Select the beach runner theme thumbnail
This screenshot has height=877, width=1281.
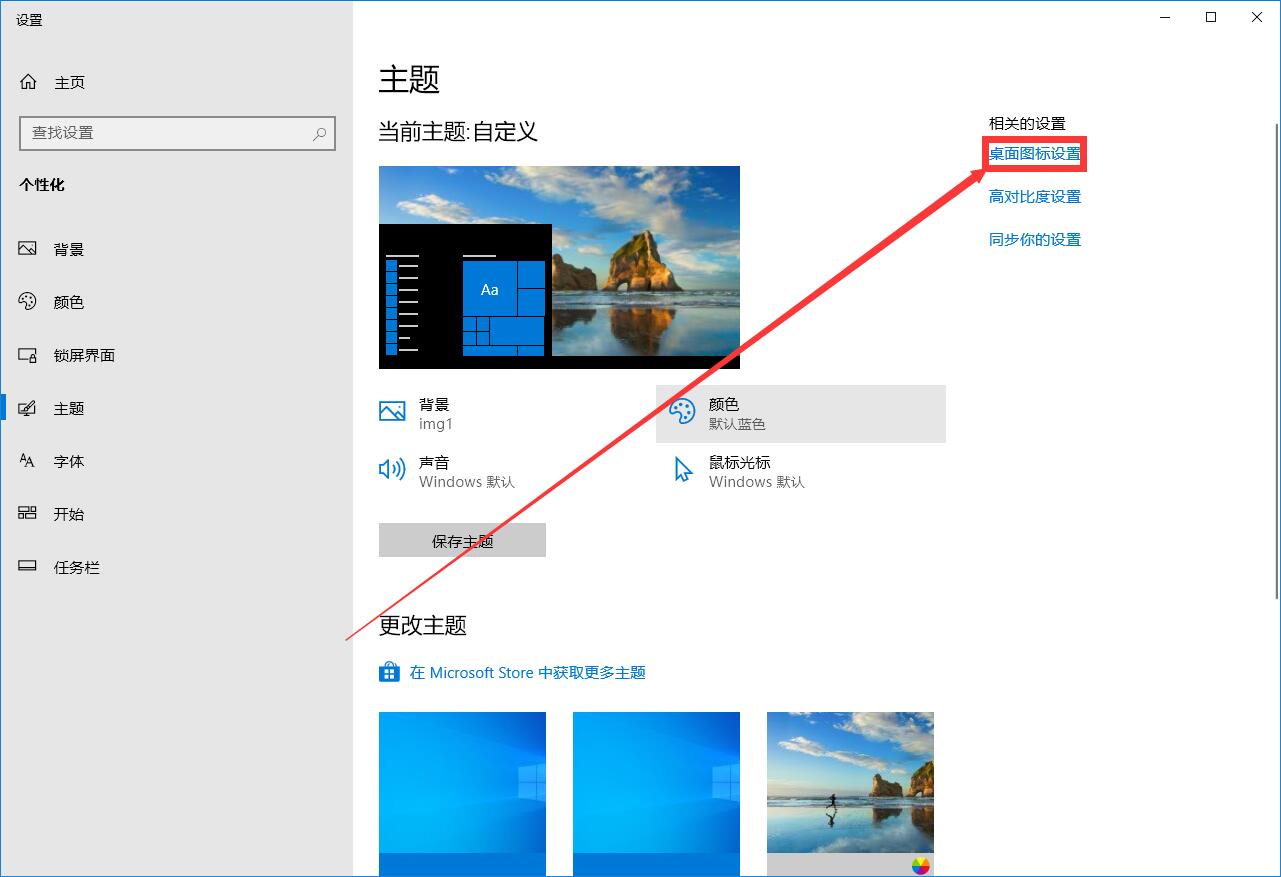click(850, 794)
